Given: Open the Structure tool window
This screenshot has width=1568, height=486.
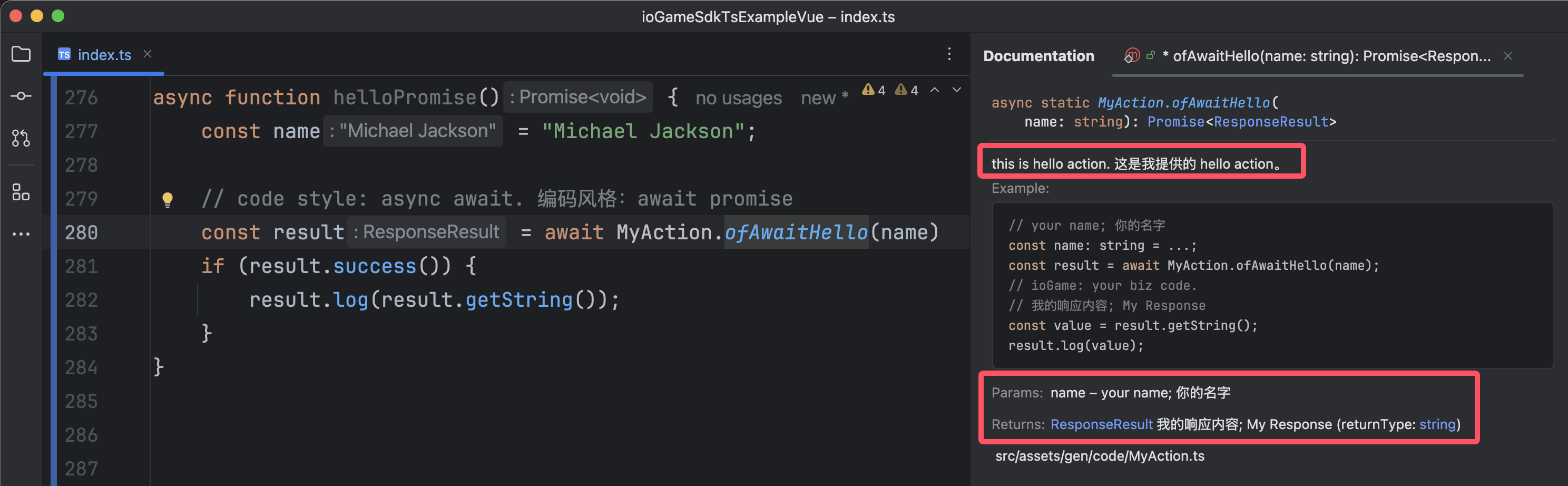Looking at the screenshot, I should tap(21, 192).
